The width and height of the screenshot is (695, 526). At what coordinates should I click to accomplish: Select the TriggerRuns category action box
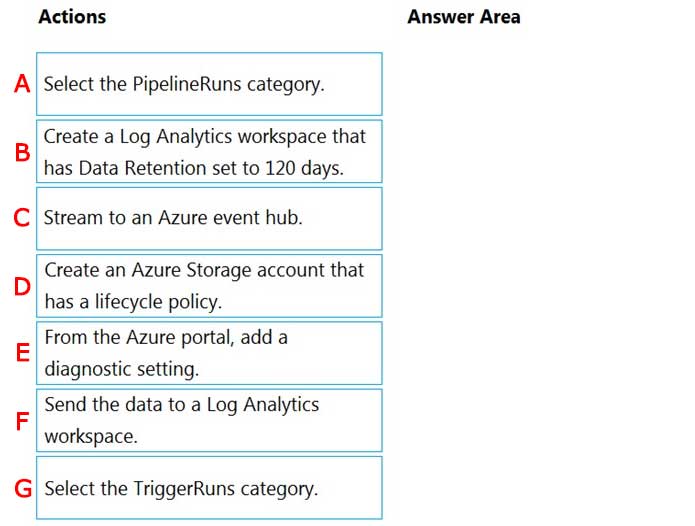tap(209, 488)
